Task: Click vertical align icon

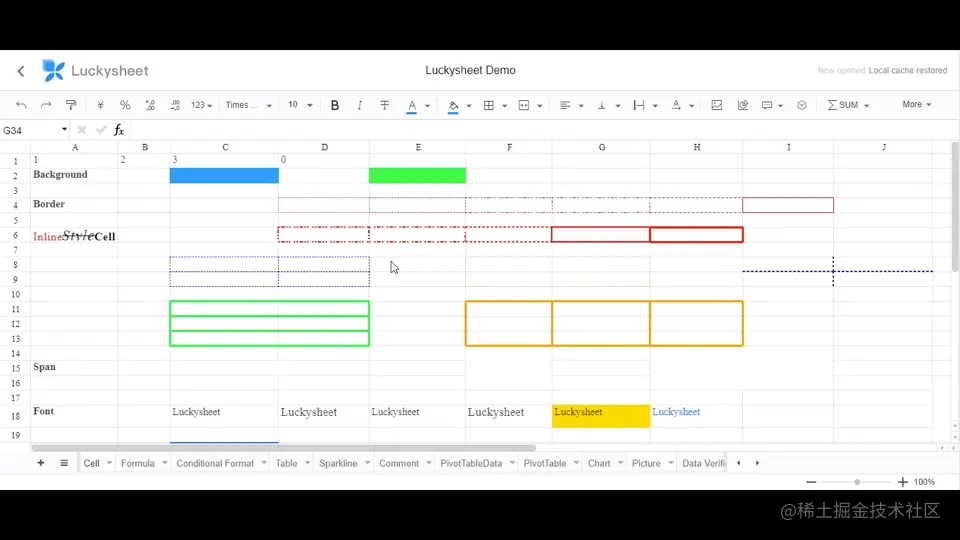Action: click(x=602, y=105)
